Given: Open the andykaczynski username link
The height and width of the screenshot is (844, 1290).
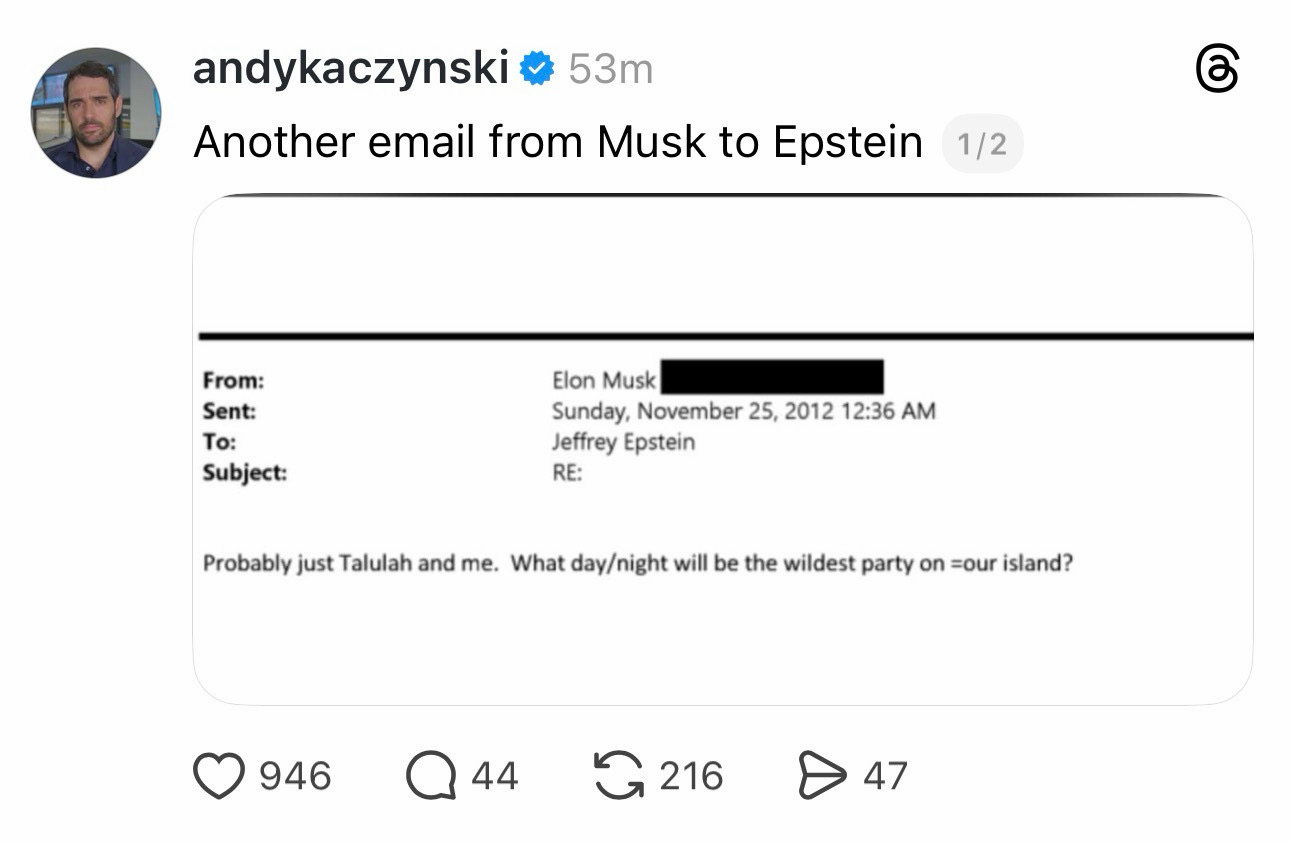Looking at the screenshot, I should pyautogui.click(x=351, y=69).
